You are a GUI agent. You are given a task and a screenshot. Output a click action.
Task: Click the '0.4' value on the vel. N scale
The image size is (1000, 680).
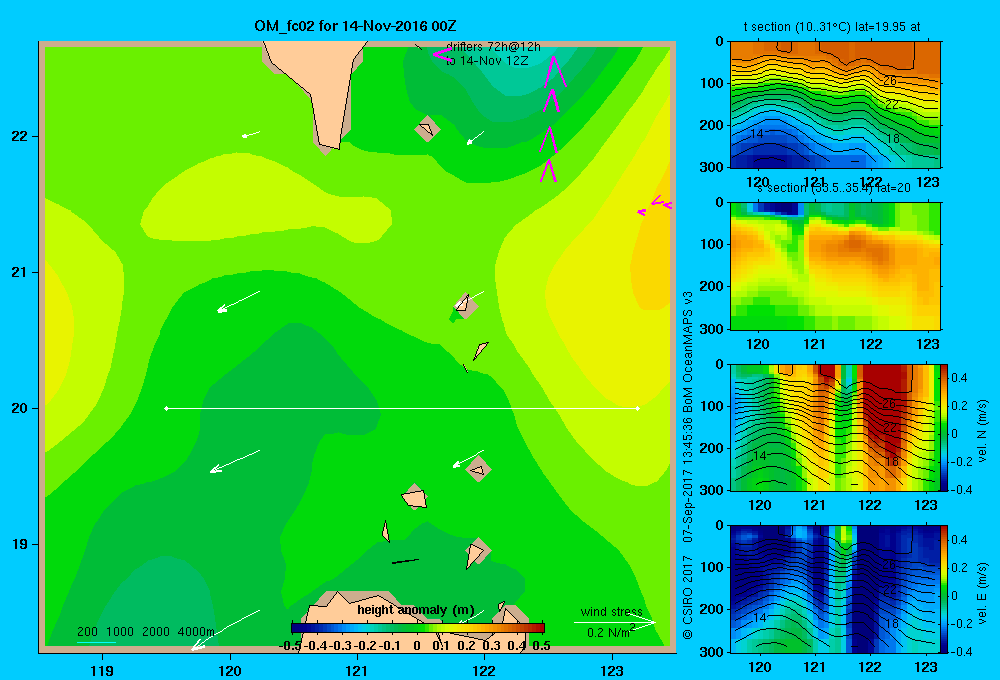[x=959, y=378]
